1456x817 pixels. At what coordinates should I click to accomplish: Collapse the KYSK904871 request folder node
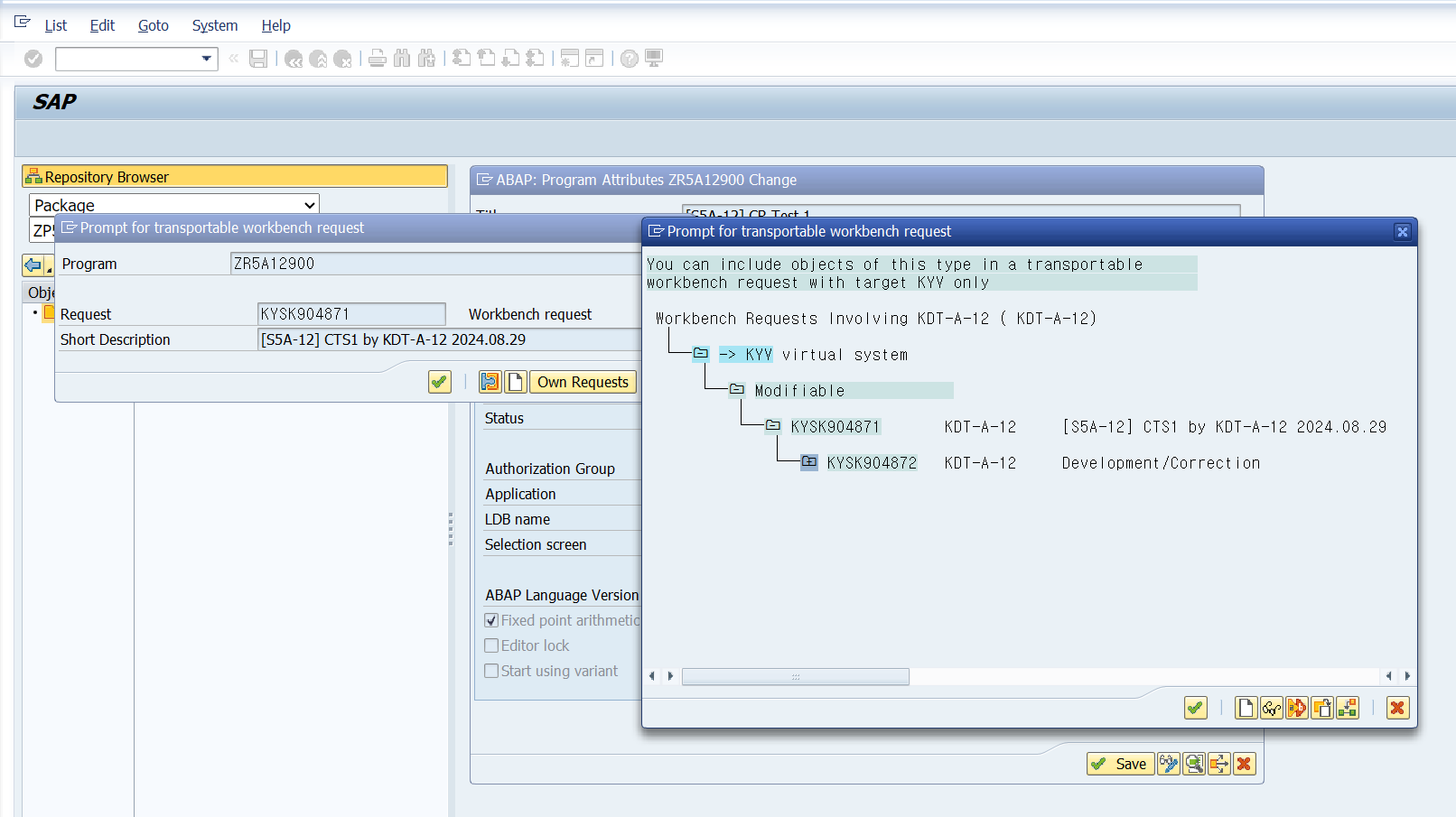point(773,426)
